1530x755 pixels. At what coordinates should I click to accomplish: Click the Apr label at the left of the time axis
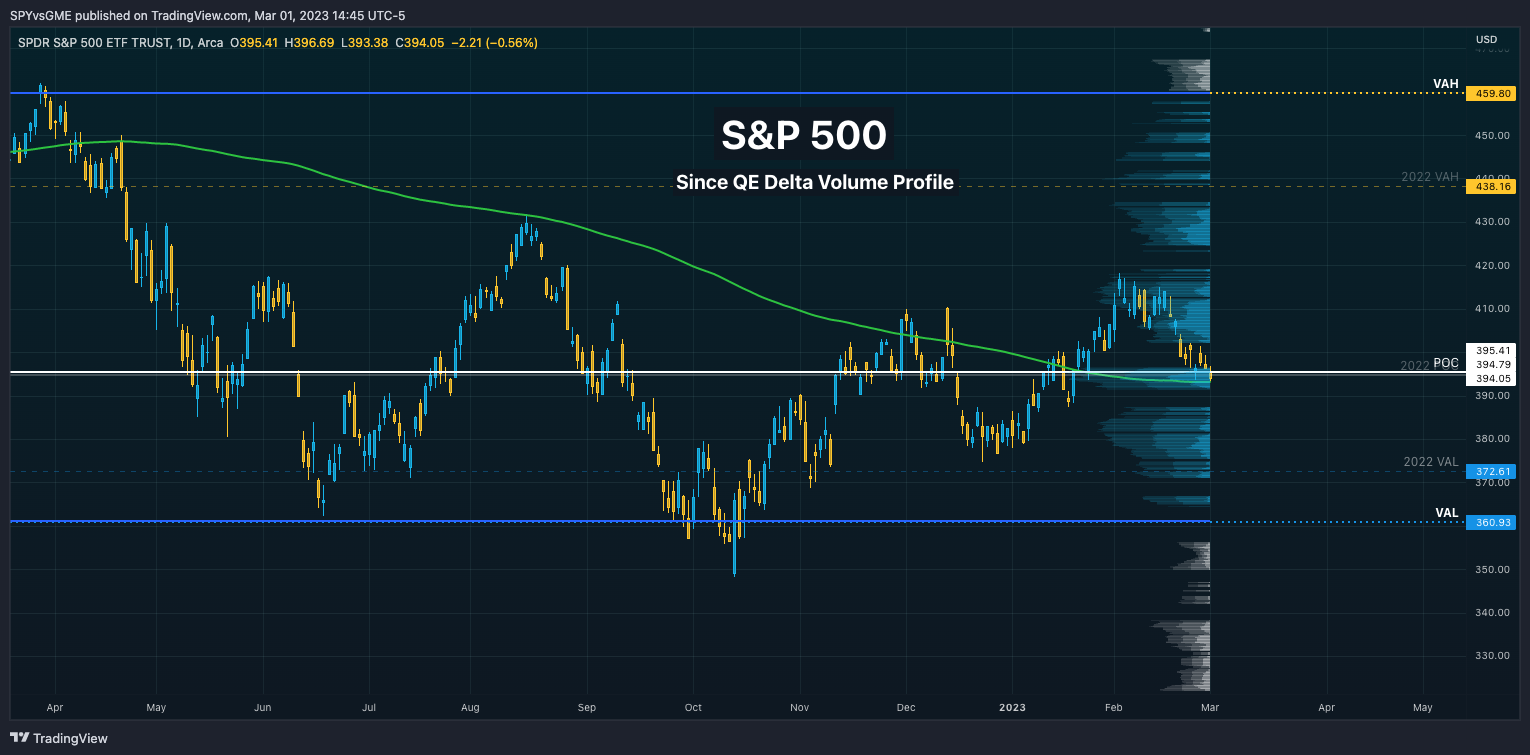[x=55, y=708]
